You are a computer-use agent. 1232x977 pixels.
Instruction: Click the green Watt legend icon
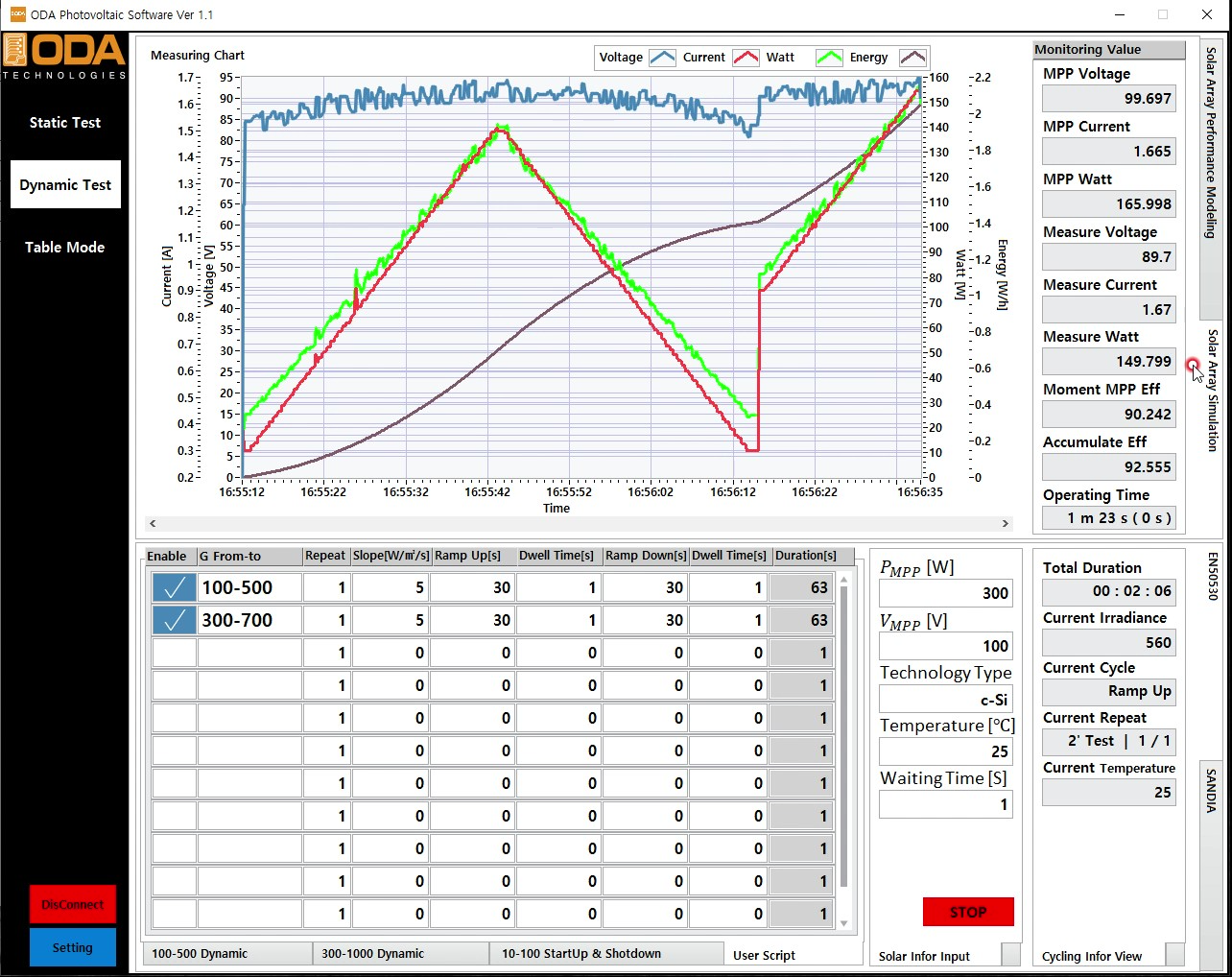point(829,58)
